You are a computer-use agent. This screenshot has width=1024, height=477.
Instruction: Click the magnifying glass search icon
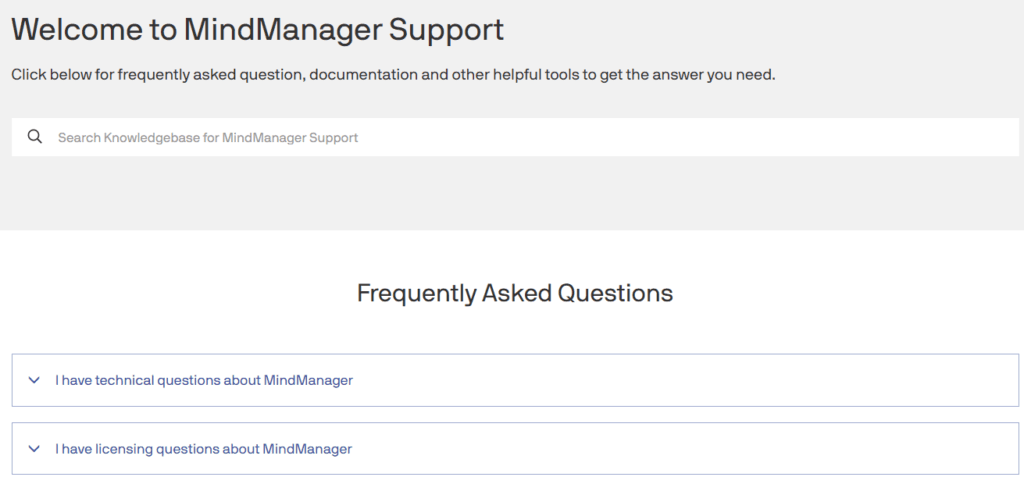pos(35,137)
